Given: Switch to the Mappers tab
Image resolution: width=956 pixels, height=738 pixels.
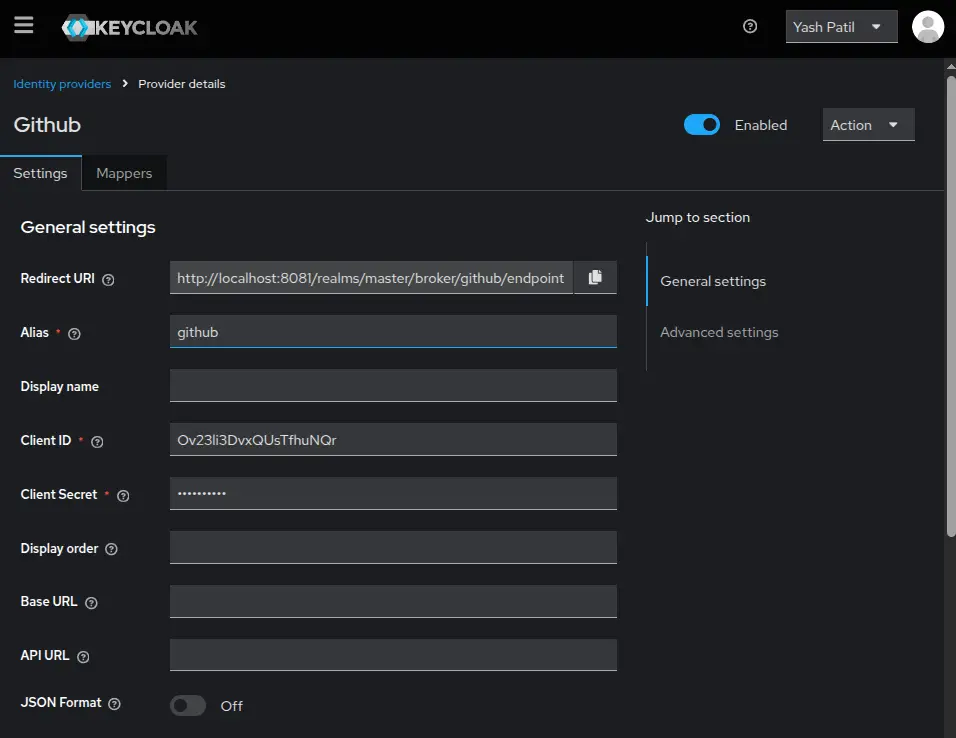Looking at the screenshot, I should 123,172.
